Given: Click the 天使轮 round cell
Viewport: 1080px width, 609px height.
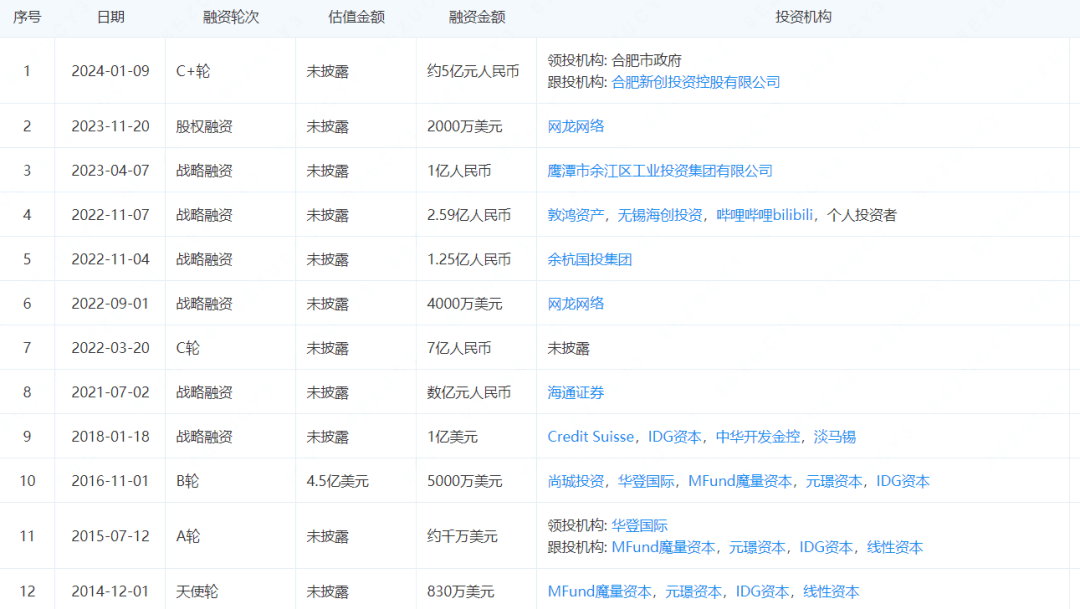Looking at the screenshot, I should coord(198,591).
